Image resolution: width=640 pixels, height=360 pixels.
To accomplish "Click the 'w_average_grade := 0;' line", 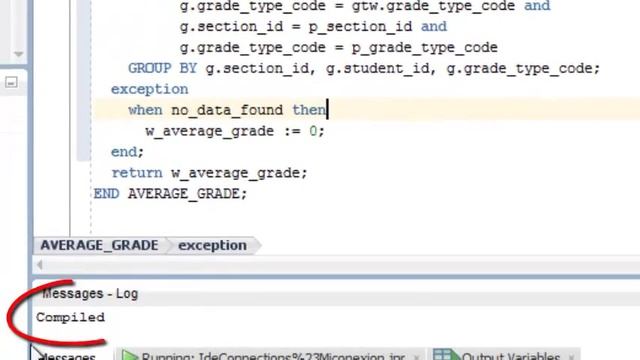I will click(x=235, y=131).
